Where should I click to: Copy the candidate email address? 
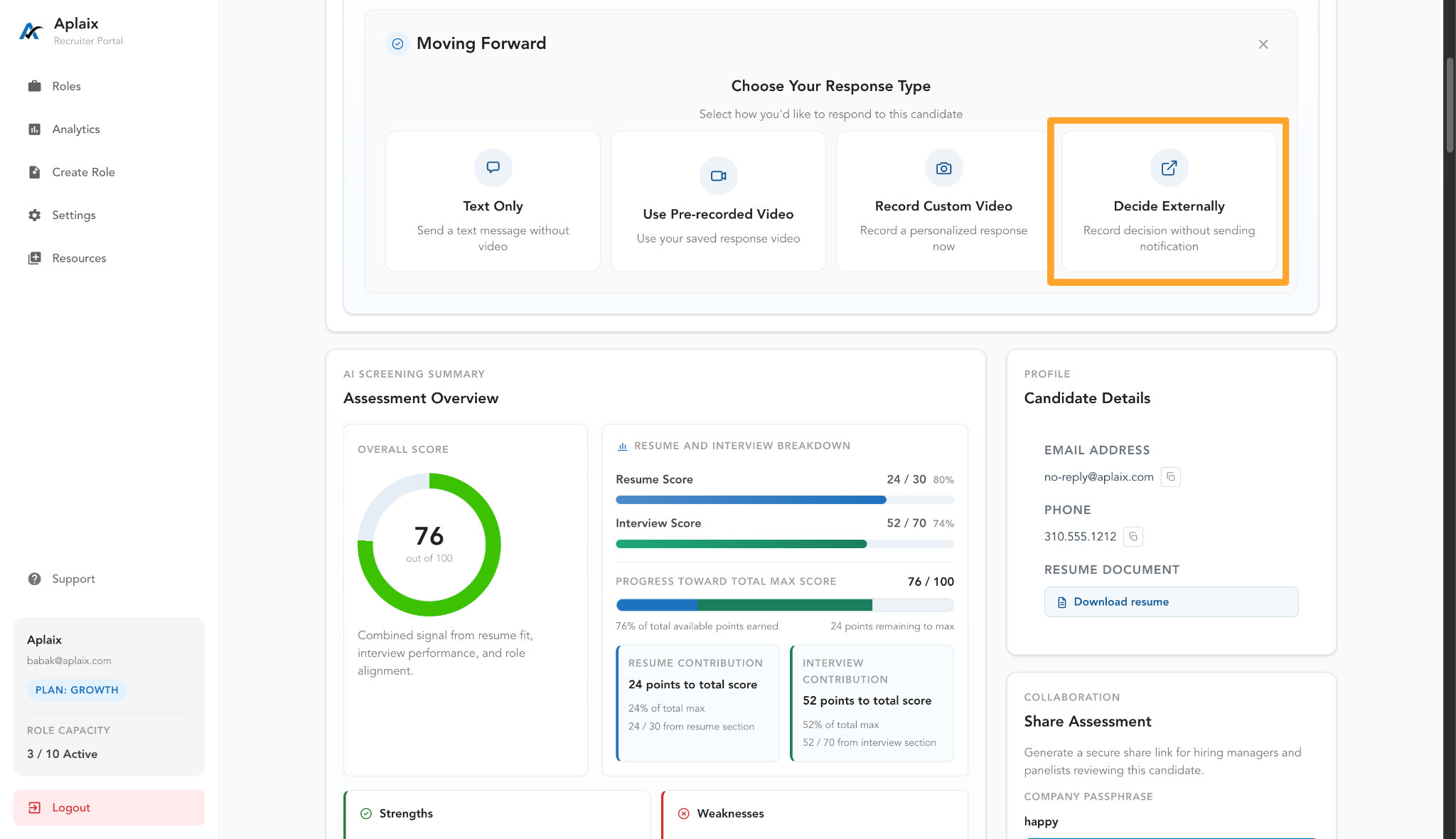point(1170,477)
